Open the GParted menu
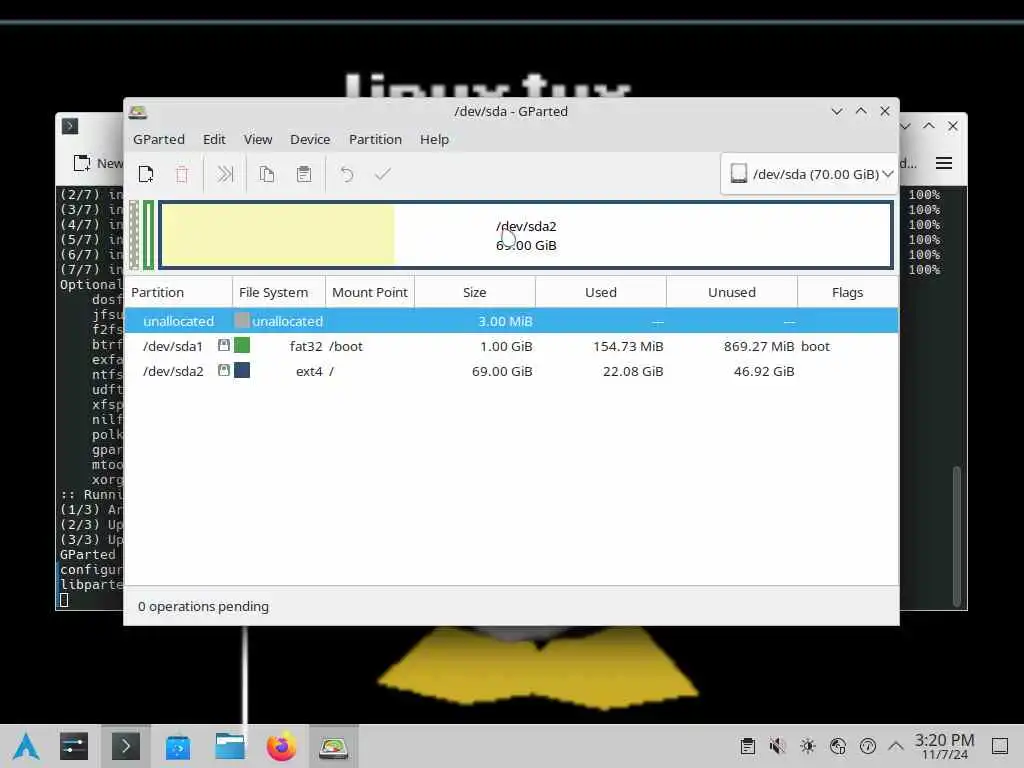This screenshot has width=1024, height=768. pyautogui.click(x=159, y=139)
